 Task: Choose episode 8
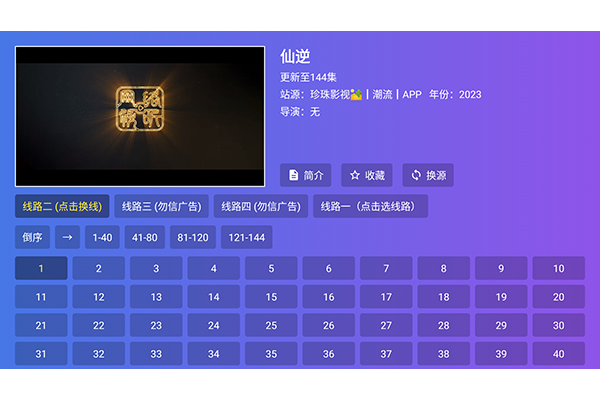pos(443,268)
